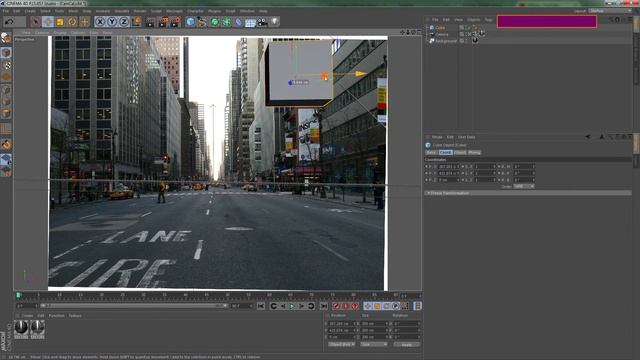Open the Function menu in Material Manager
The width and height of the screenshot is (640, 360).
57,316
